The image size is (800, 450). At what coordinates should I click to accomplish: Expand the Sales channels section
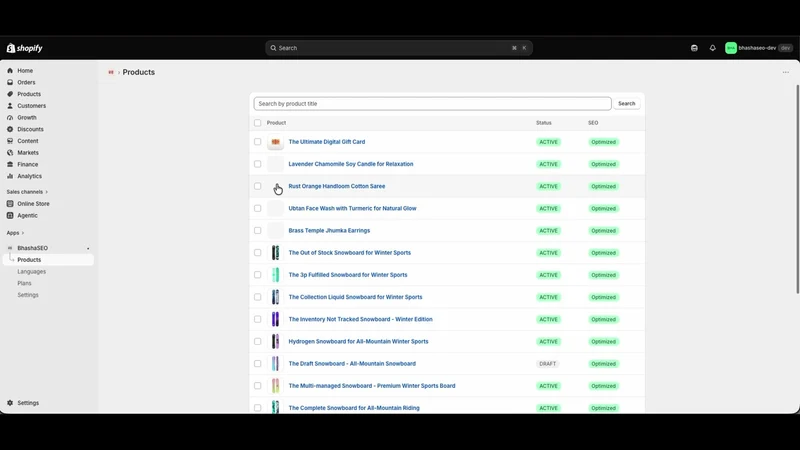[27, 192]
